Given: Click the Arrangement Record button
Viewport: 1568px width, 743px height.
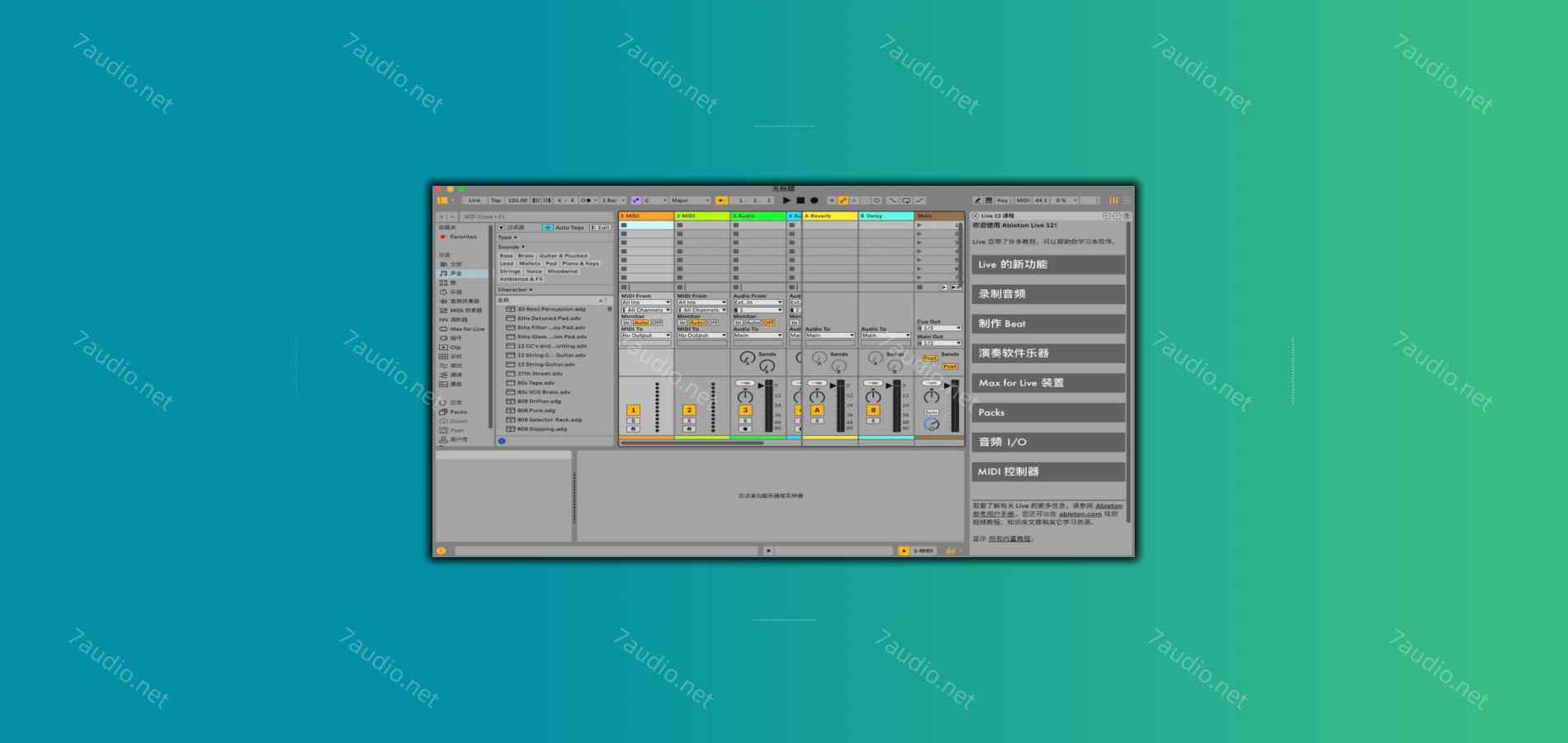Looking at the screenshot, I should coord(813,200).
